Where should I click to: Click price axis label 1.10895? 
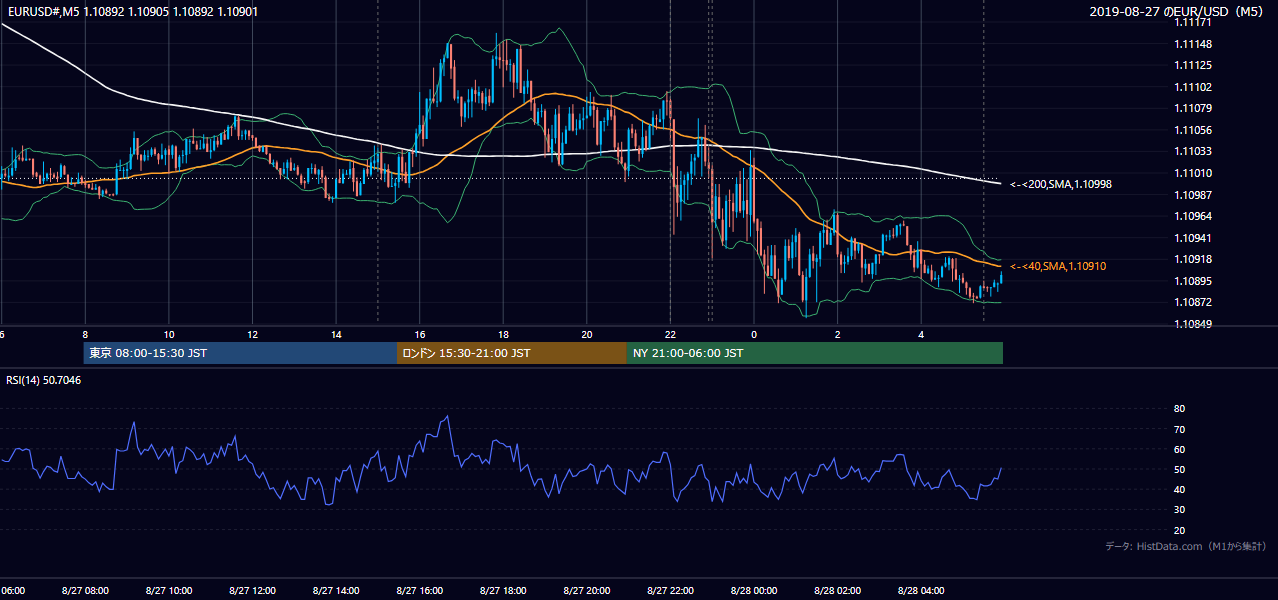point(1193,281)
